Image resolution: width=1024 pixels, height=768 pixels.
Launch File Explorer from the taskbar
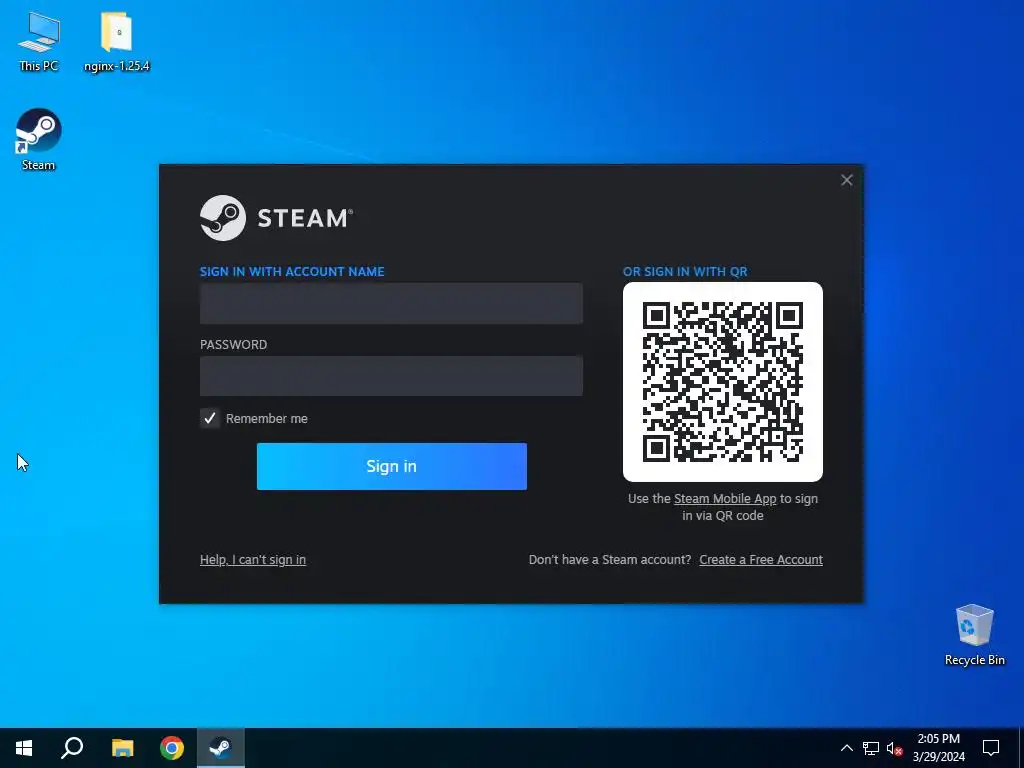click(122, 748)
